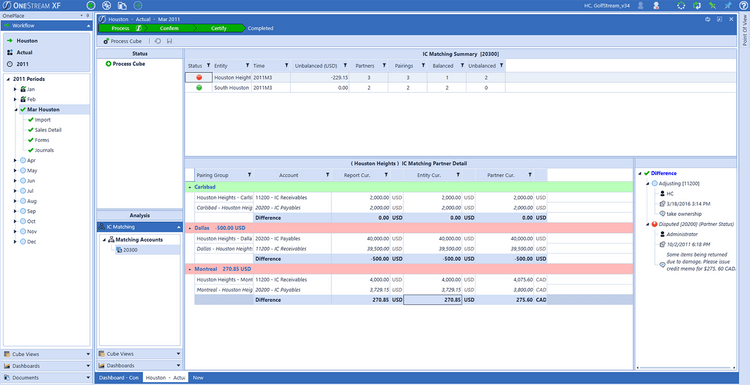
Task: Expand the Jan period node
Action: click(x=15, y=89)
